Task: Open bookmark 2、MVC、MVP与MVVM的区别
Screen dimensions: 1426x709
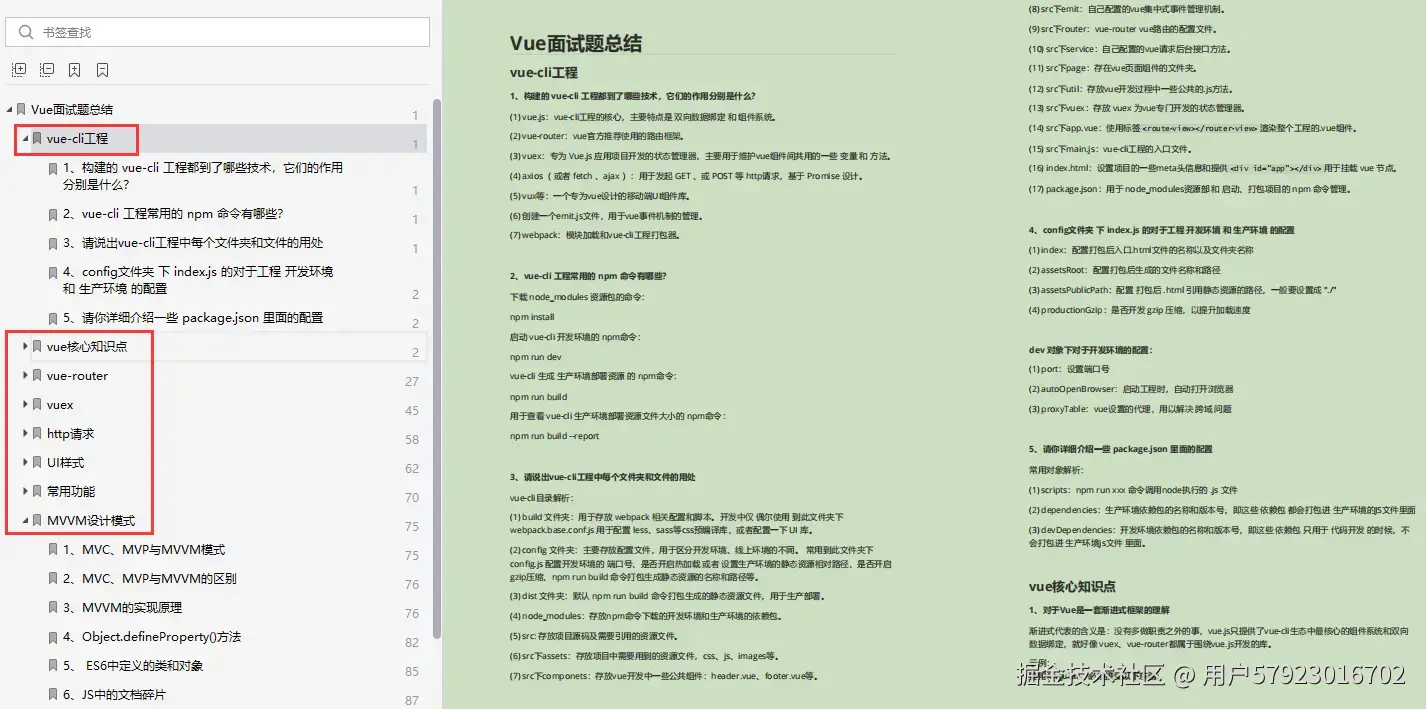Action: tap(150, 578)
